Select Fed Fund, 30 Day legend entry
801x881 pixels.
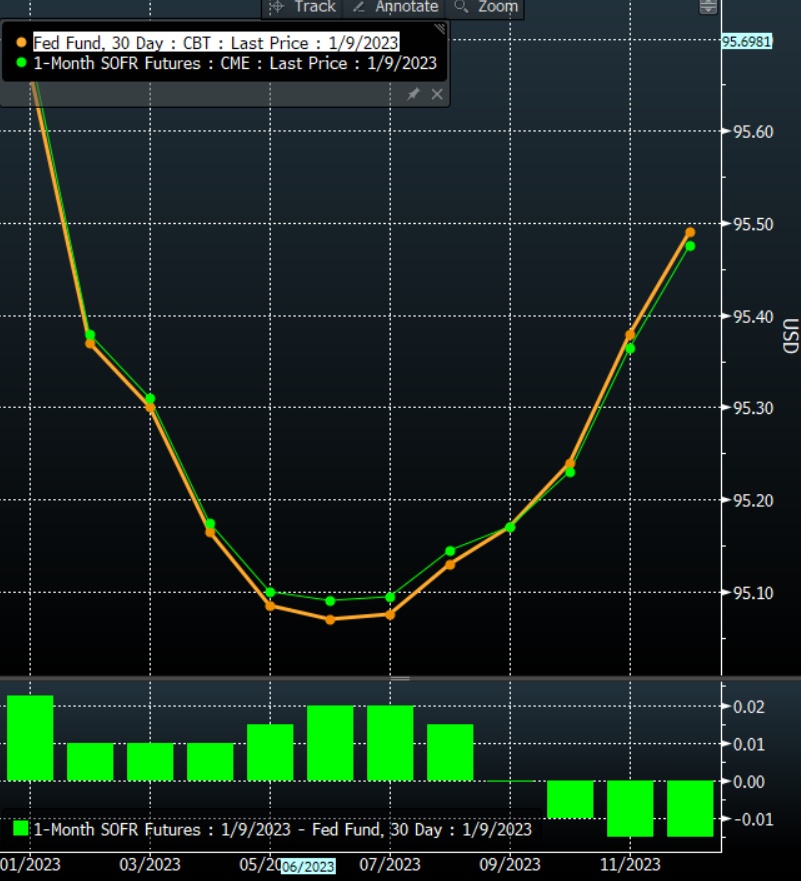[216, 42]
